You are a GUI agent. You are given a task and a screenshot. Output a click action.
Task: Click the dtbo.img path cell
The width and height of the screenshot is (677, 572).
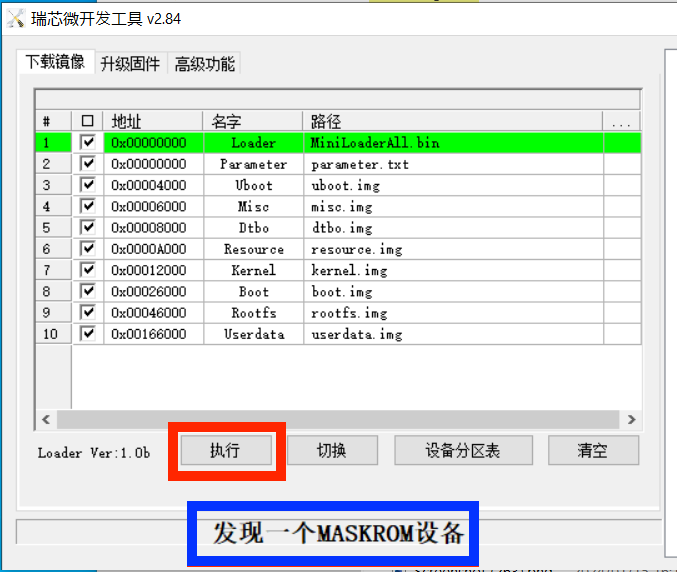click(453, 228)
